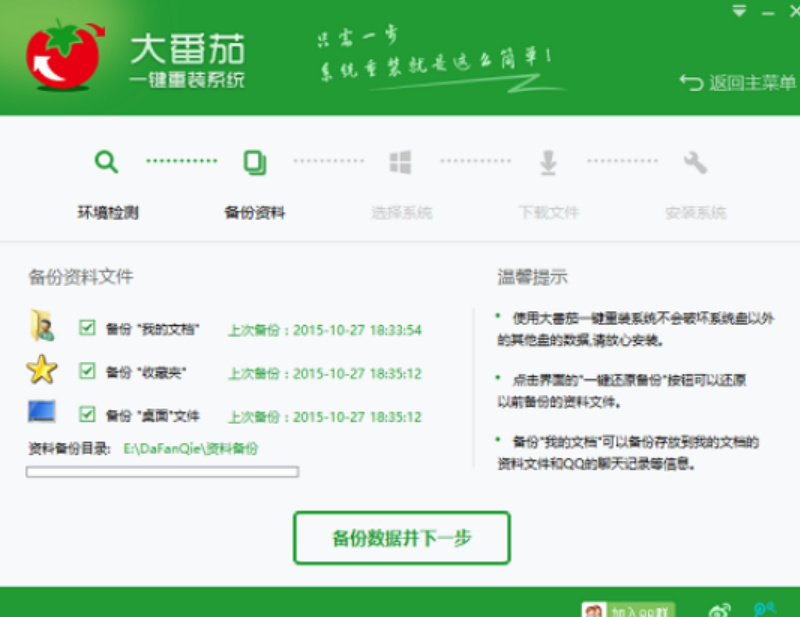Select the magnifier environment check icon

[106, 162]
